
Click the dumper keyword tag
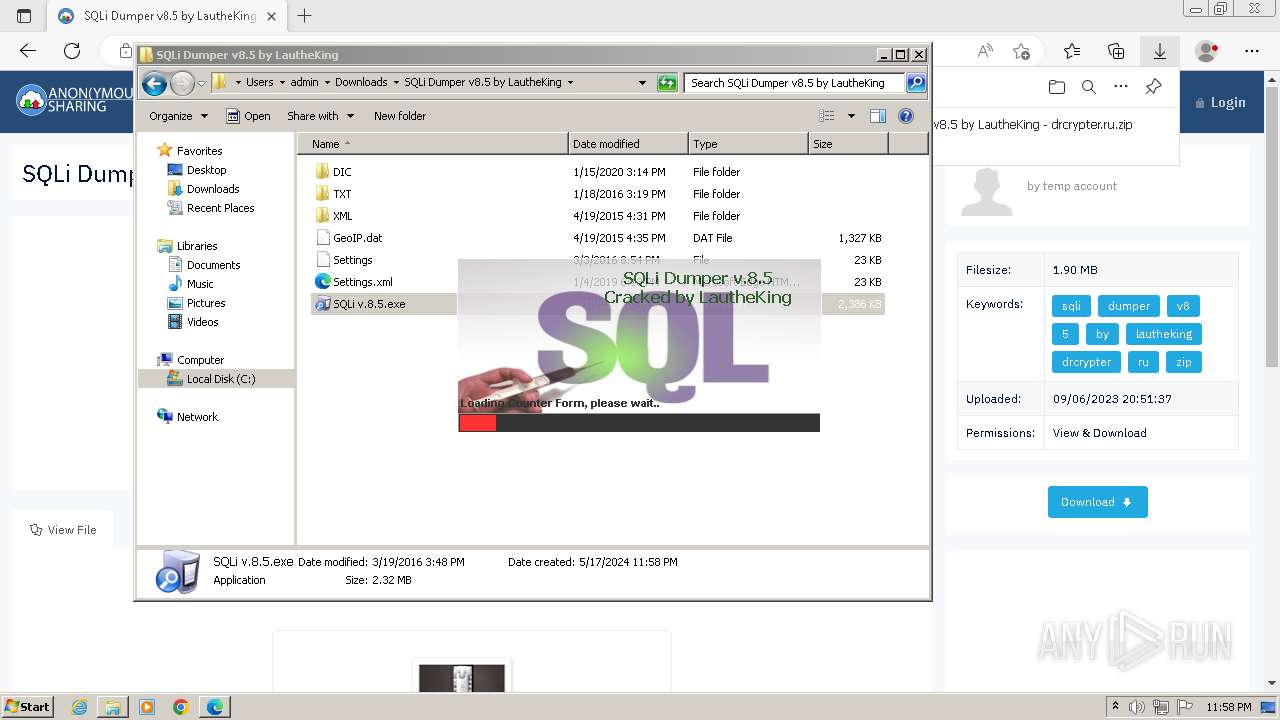pos(1128,306)
